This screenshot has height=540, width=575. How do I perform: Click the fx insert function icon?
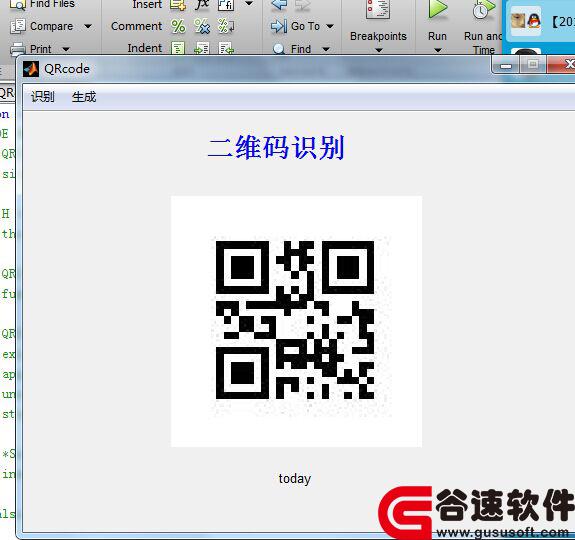tap(202, 4)
